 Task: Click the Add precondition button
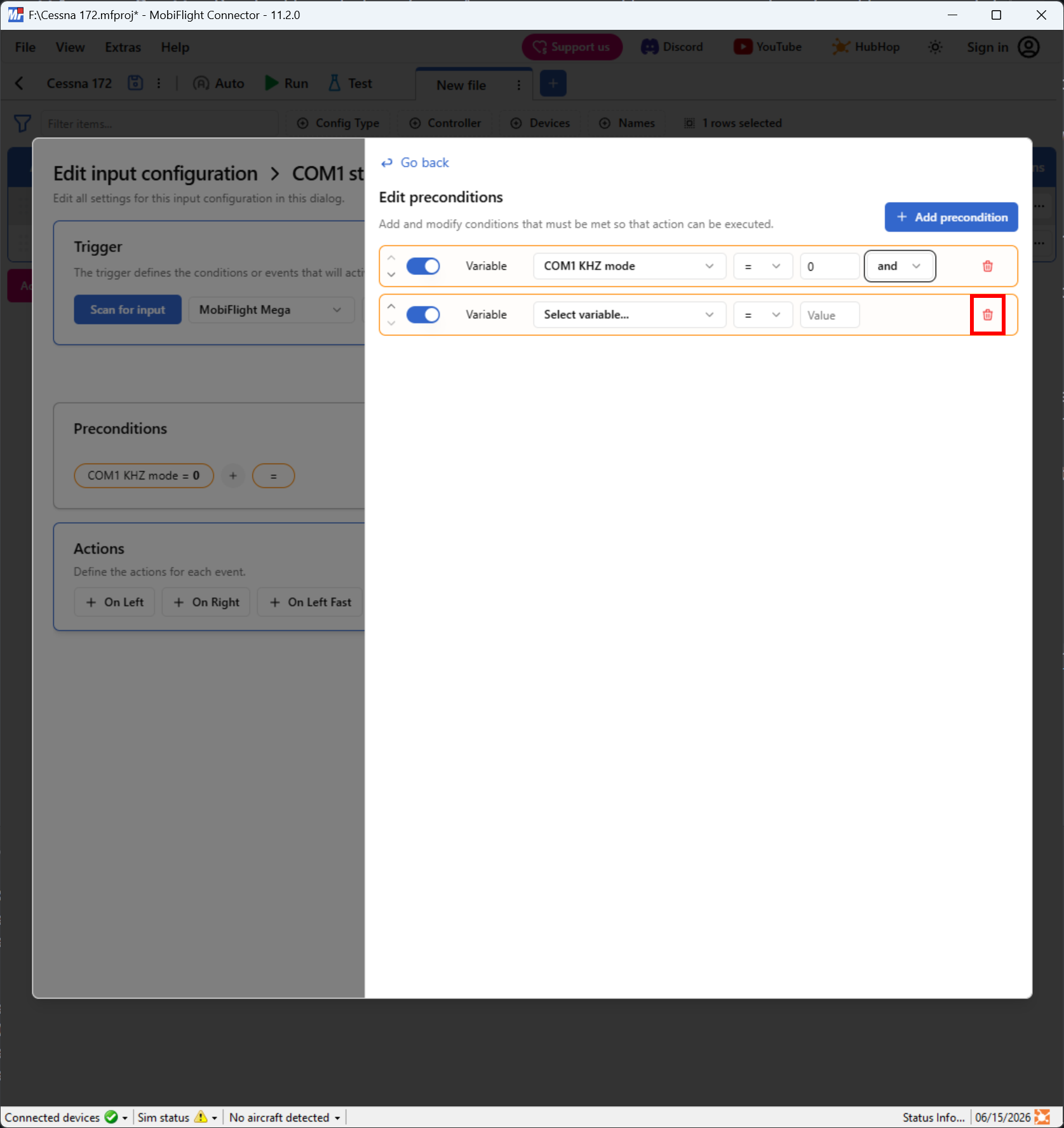(951, 217)
